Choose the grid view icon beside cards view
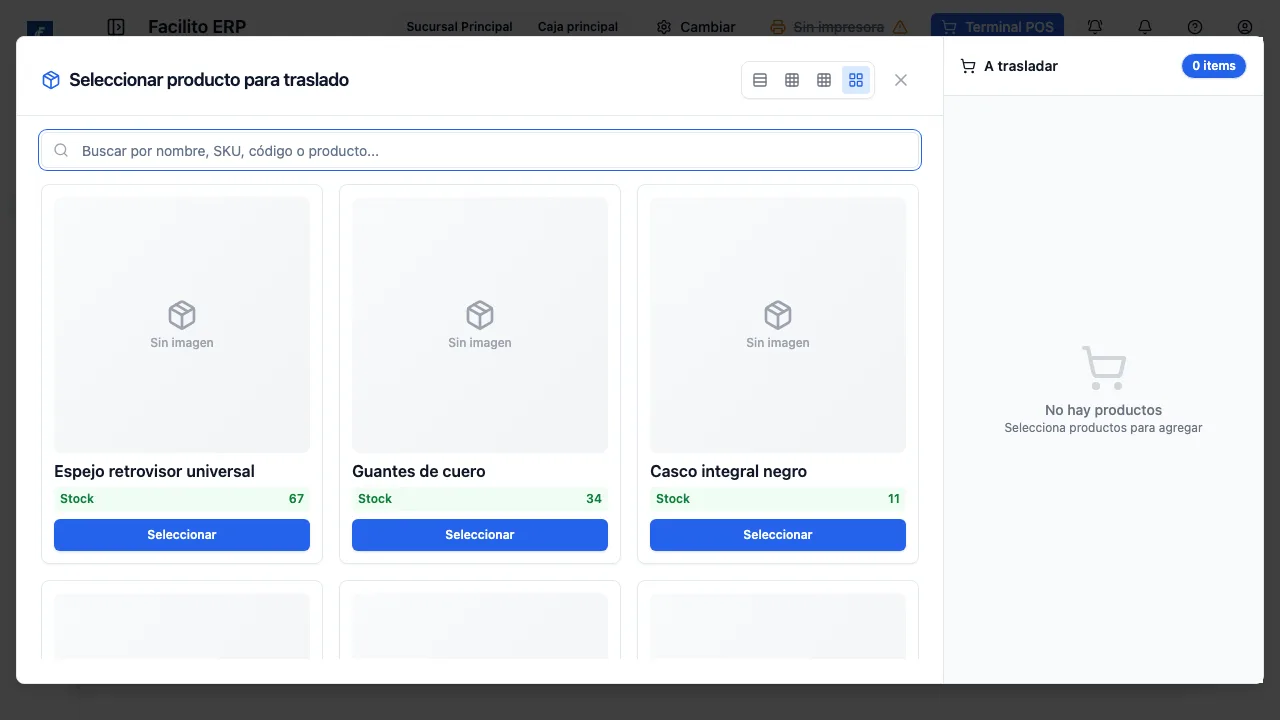Image resolution: width=1280 pixels, height=720 pixels. tap(824, 80)
